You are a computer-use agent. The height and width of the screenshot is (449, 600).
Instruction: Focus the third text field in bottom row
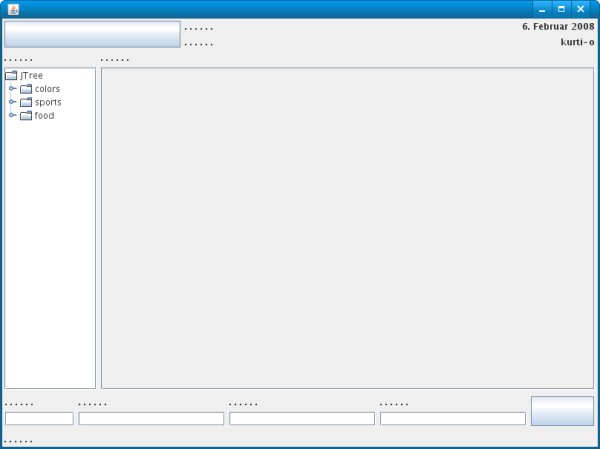coord(302,418)
